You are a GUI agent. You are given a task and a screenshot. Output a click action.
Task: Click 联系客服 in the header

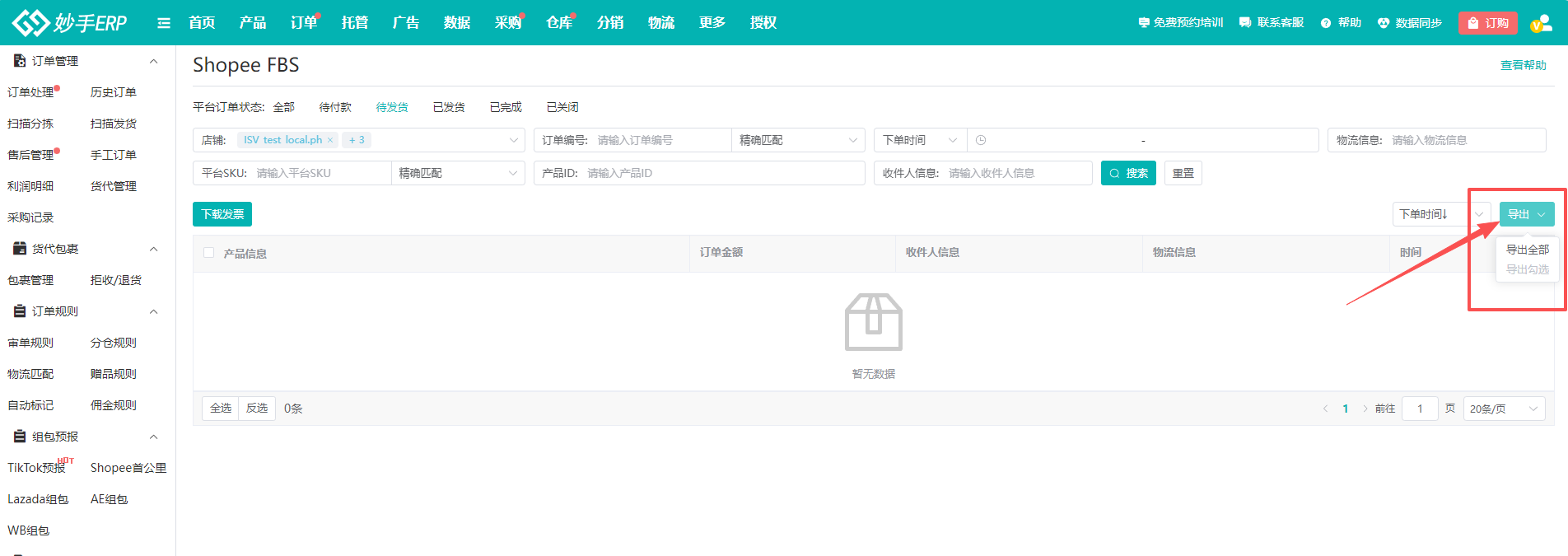1272,23
